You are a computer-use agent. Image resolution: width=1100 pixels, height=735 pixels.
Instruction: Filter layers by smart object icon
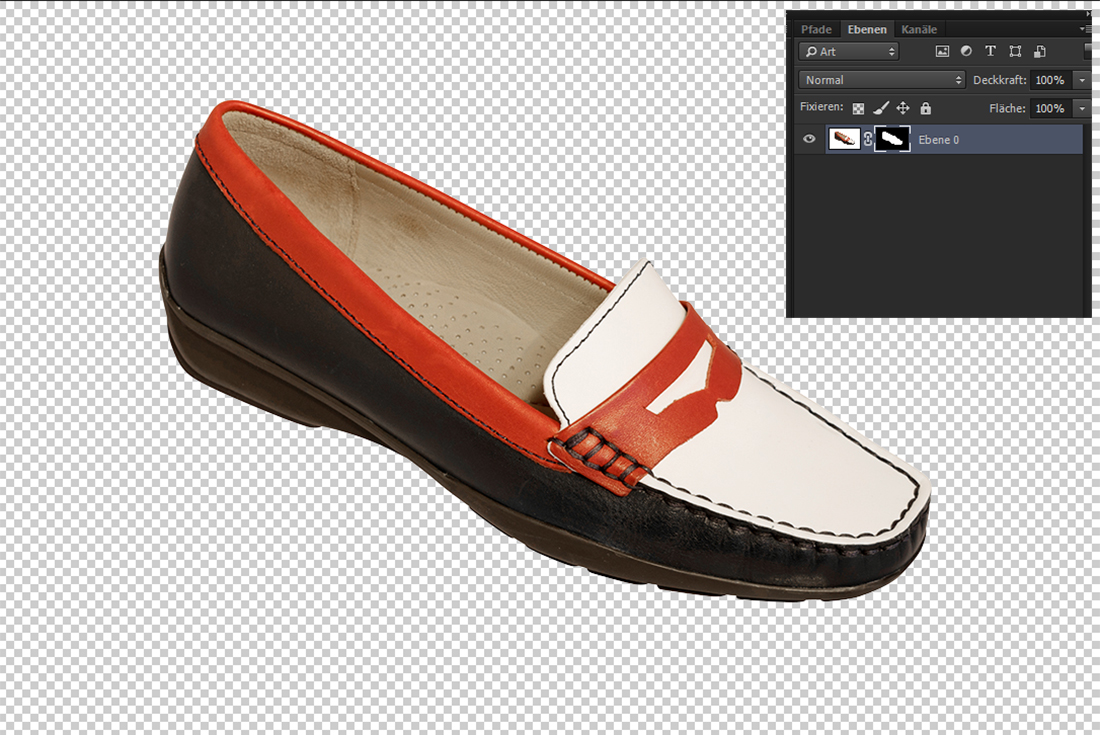[1040, 51]
